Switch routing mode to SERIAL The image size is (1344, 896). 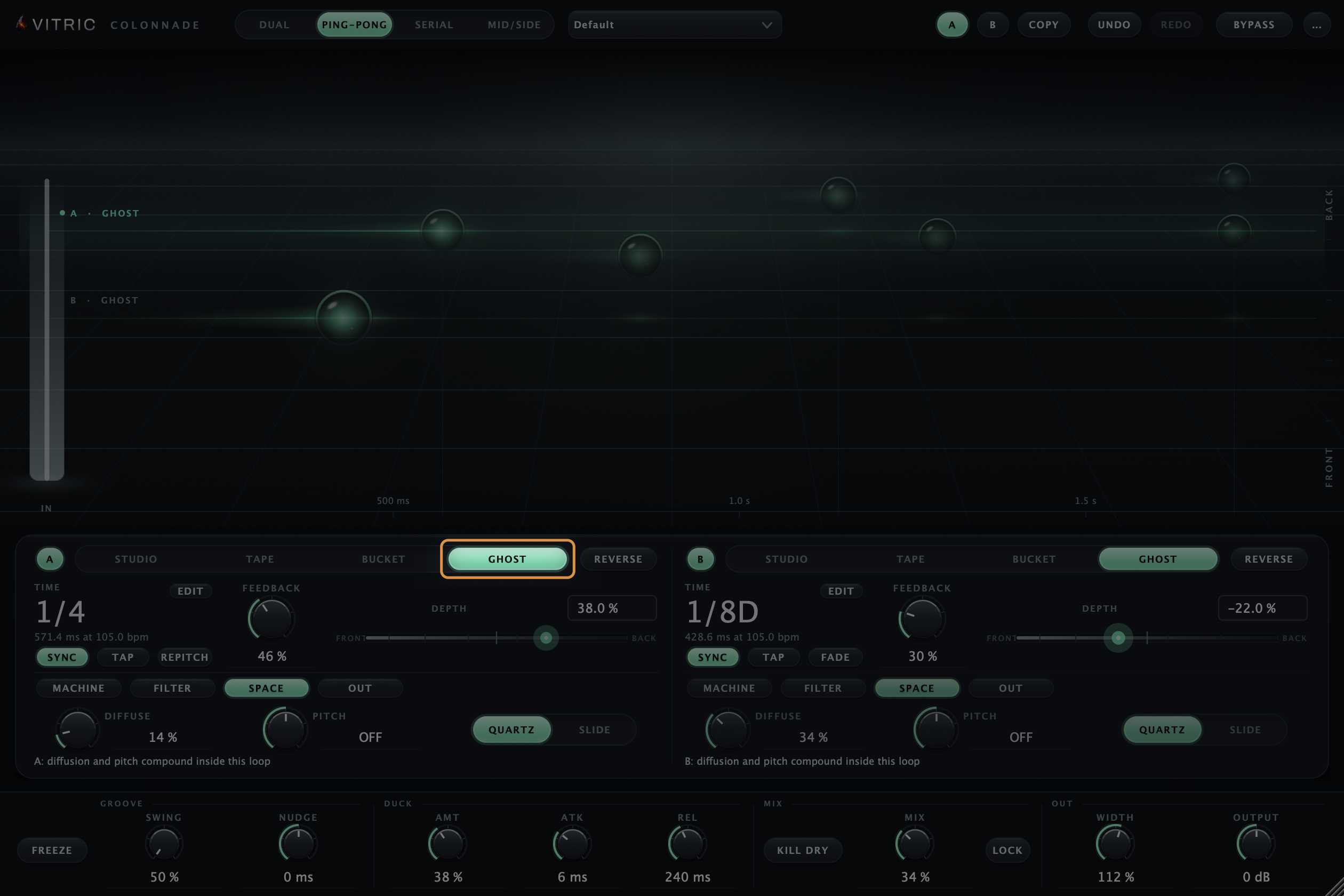434,25
